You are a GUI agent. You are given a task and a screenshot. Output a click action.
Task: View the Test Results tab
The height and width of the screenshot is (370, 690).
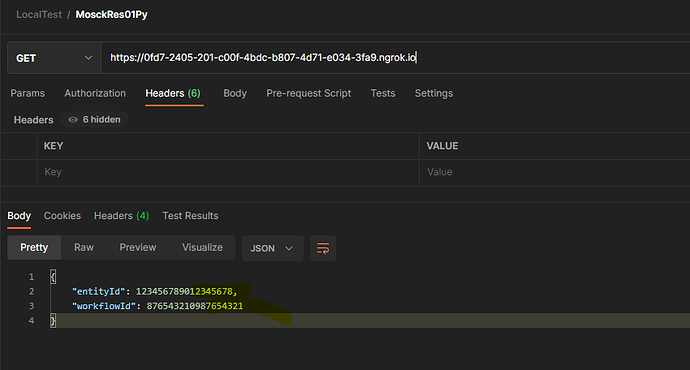click(x=190, y=216)
